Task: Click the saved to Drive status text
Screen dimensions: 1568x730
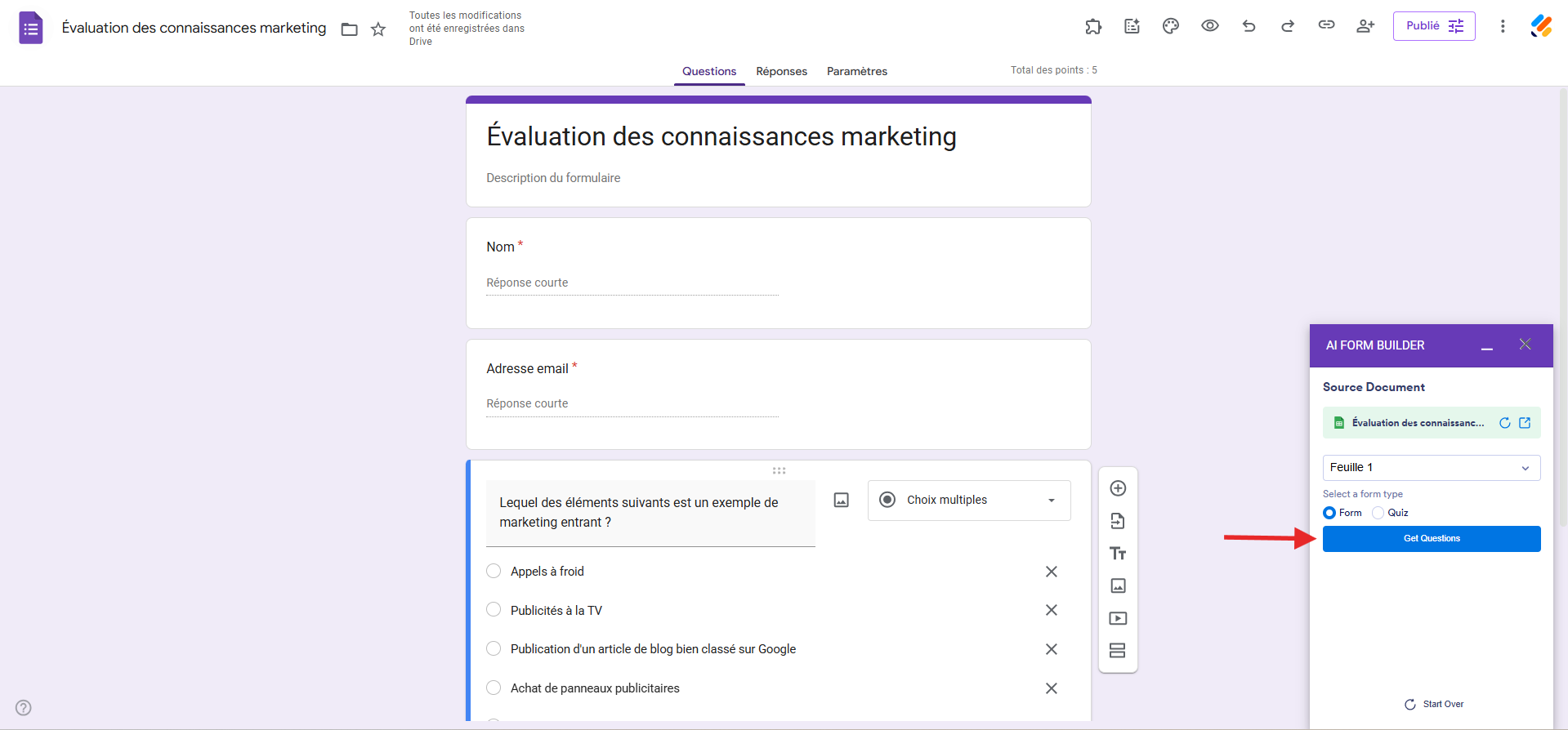Action: point(467,29)
